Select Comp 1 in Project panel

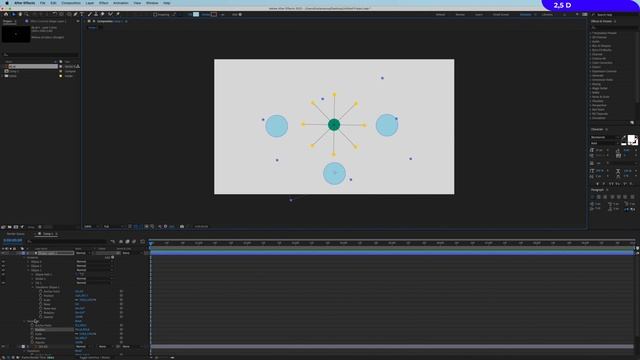(x=14, y=71)
